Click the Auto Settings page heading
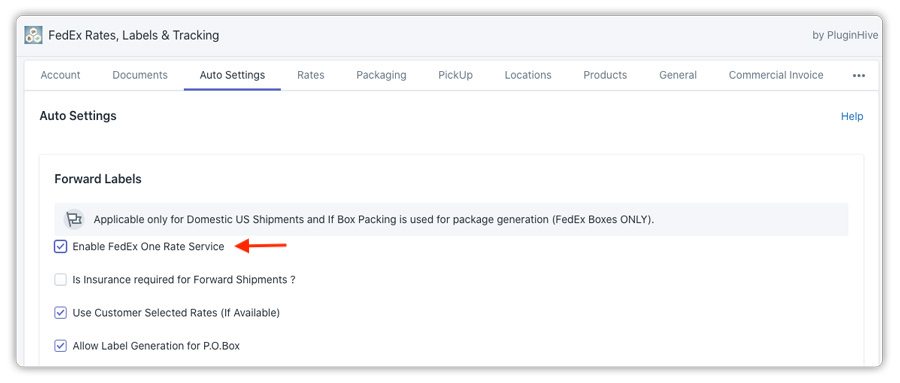Viewport: 900px width, 383px height. click(x=78, y=116)
